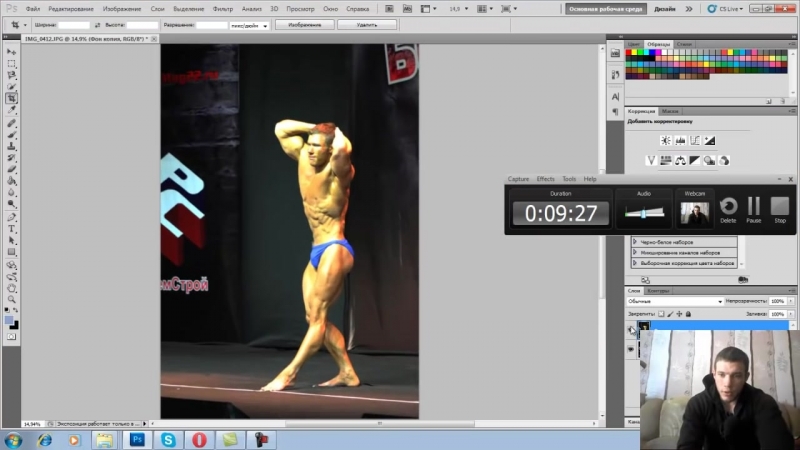The image size is (800, 450).
Task: Select the Crop tool in the toolbox
Action: 11,98
